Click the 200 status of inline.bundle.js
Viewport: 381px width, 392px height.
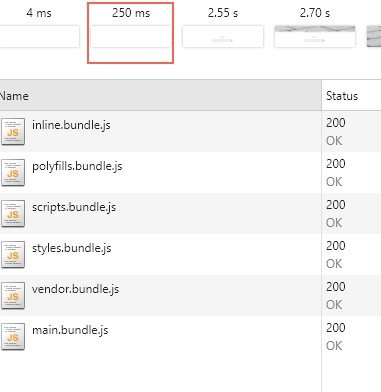click(336, 123)
